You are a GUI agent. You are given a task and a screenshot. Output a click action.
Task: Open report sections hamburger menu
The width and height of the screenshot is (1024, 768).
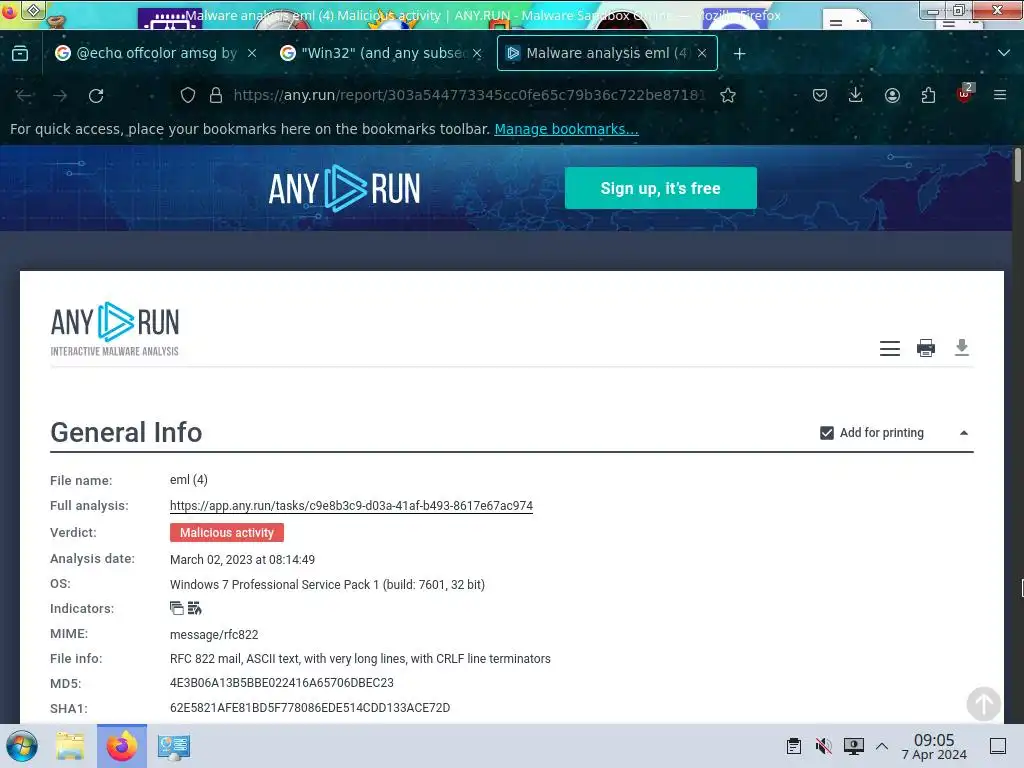point(889,348)
